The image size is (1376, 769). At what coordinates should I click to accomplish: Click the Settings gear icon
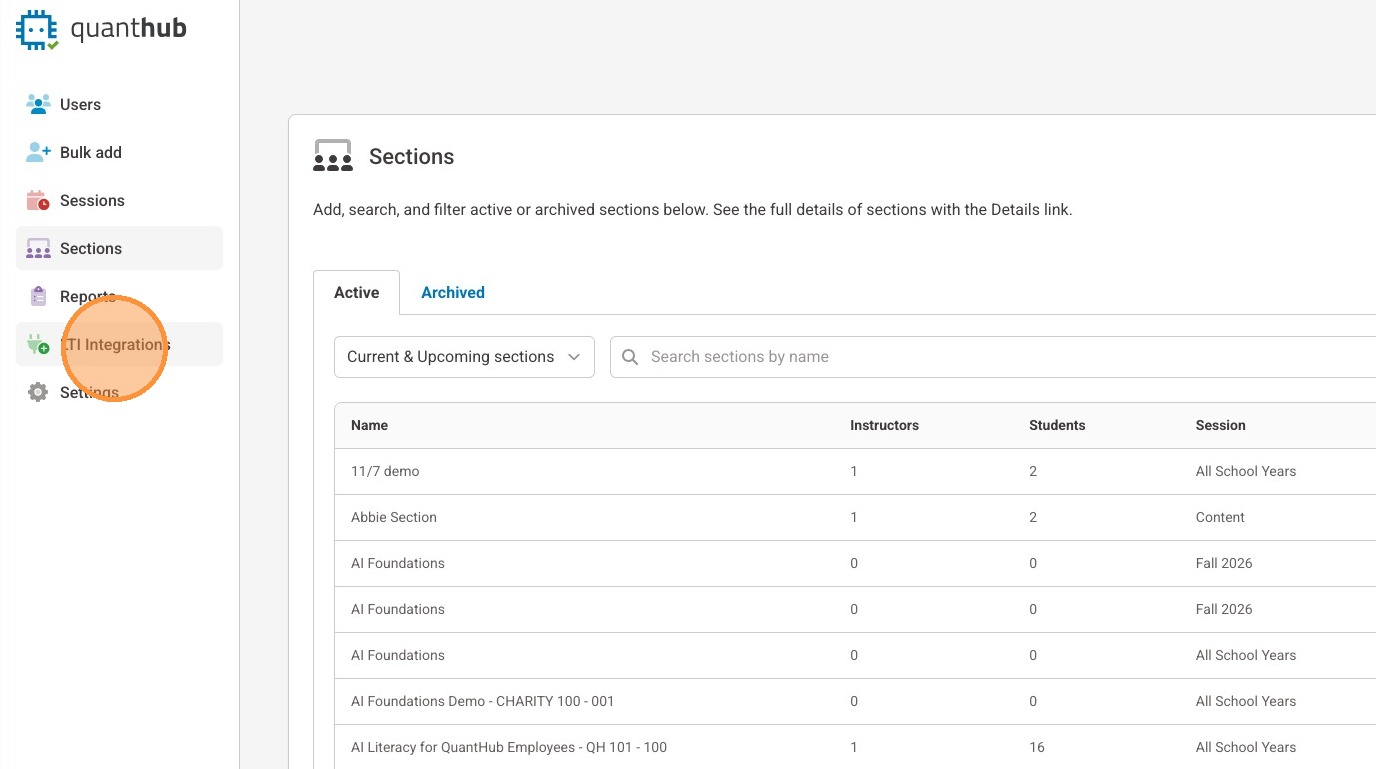[x=38, y=392]
